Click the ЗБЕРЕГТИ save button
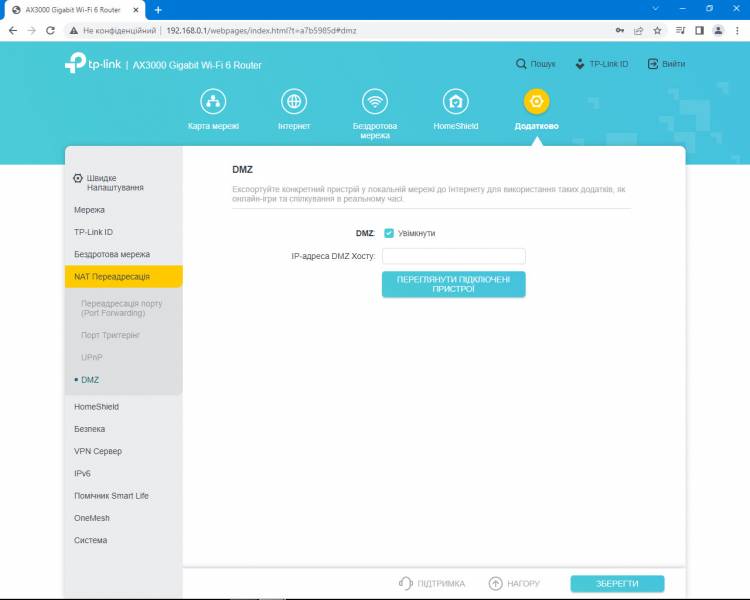Screen dimensions: 750x600 617,584
